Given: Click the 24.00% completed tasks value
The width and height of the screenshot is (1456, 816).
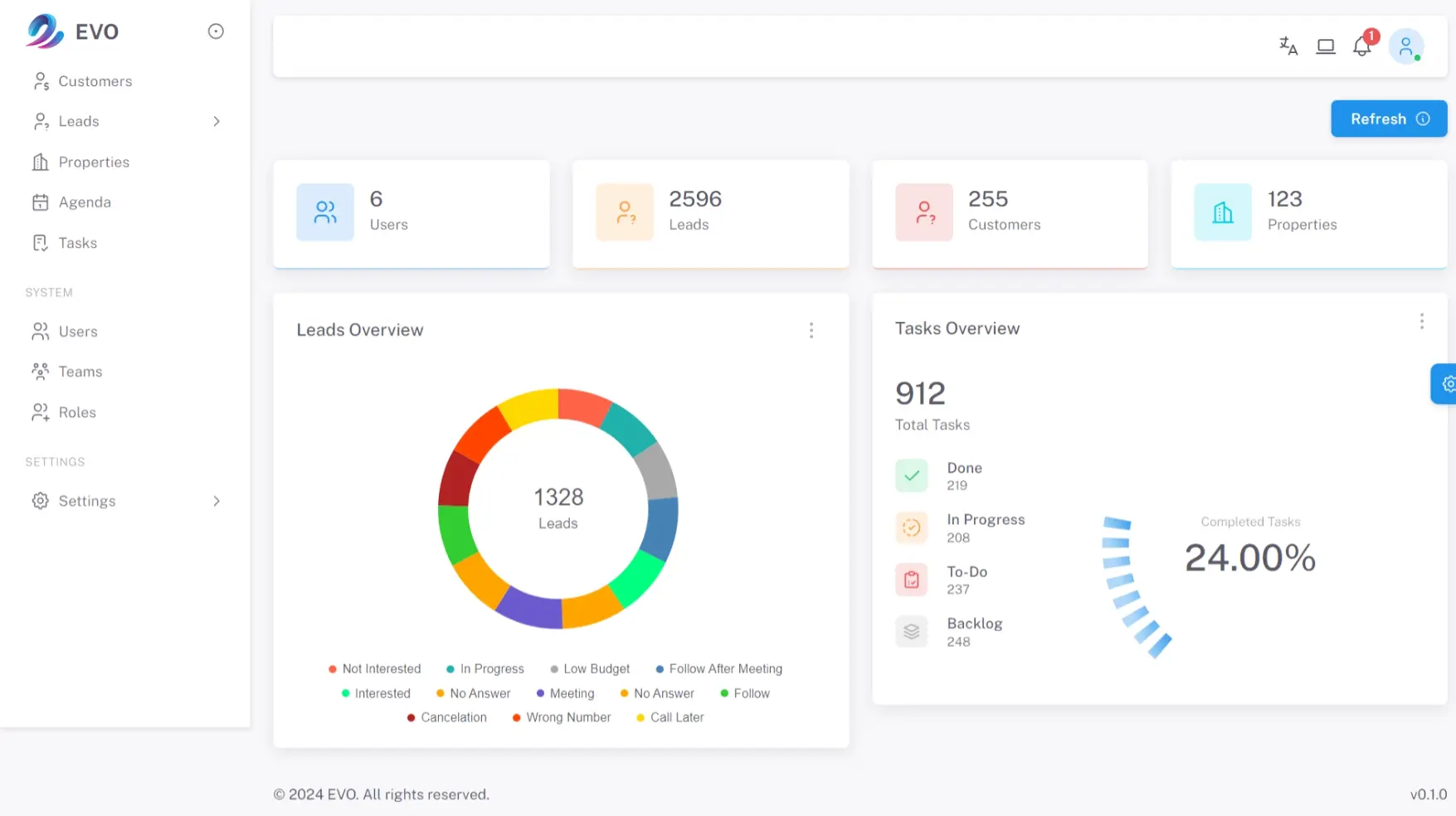Looking at the screenshot, I should coord(1250,557).
